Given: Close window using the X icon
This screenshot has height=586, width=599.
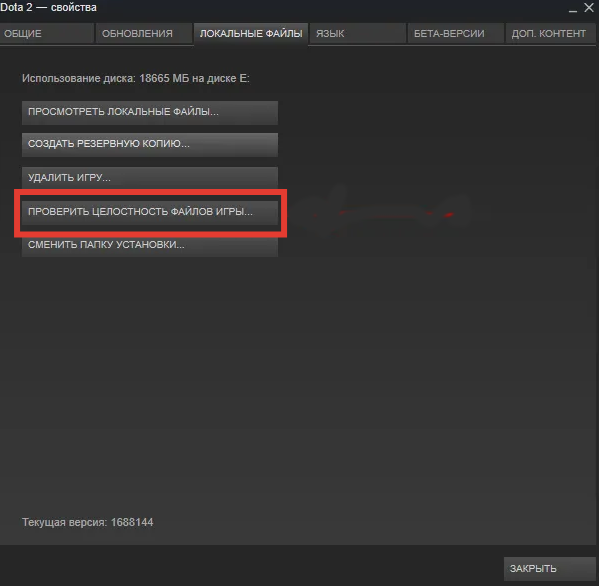Looking at the screenshot, I should [x=589, y=7].
